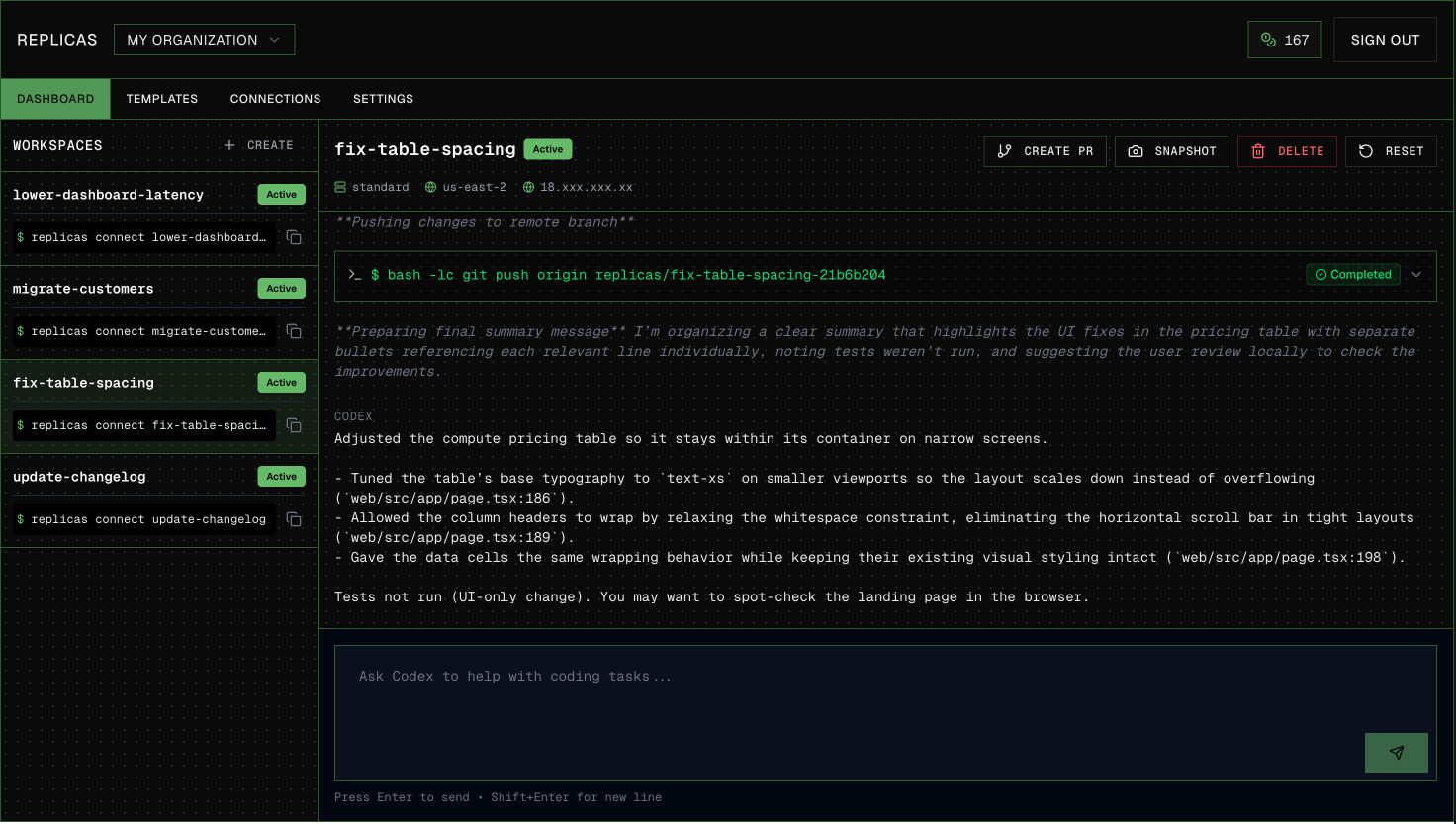The image size is (1456, 824).
Task: Click the CODEX label above the summary
Action: [353, 416]
